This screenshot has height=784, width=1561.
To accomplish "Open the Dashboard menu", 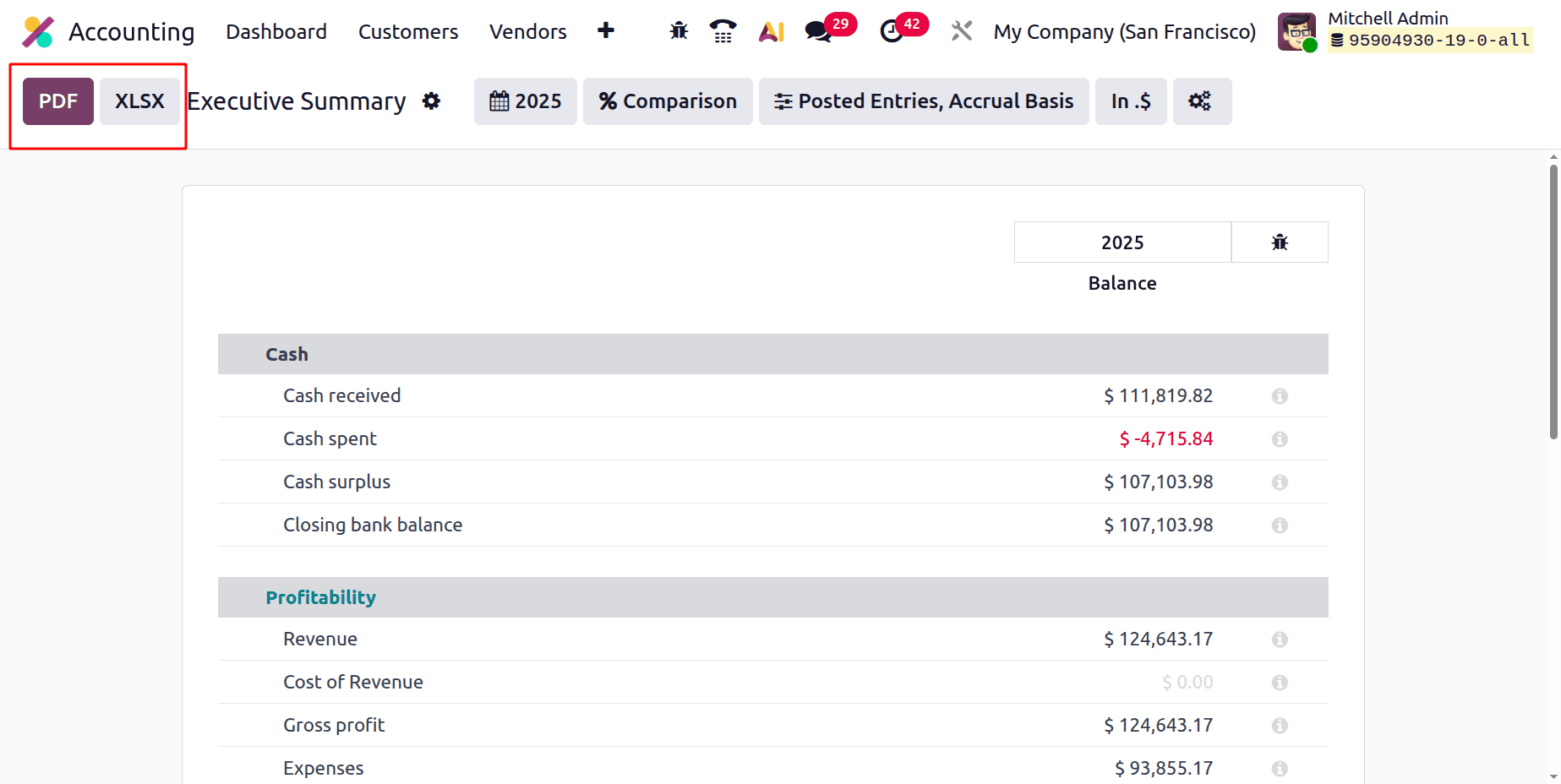I will pos(276,31).
